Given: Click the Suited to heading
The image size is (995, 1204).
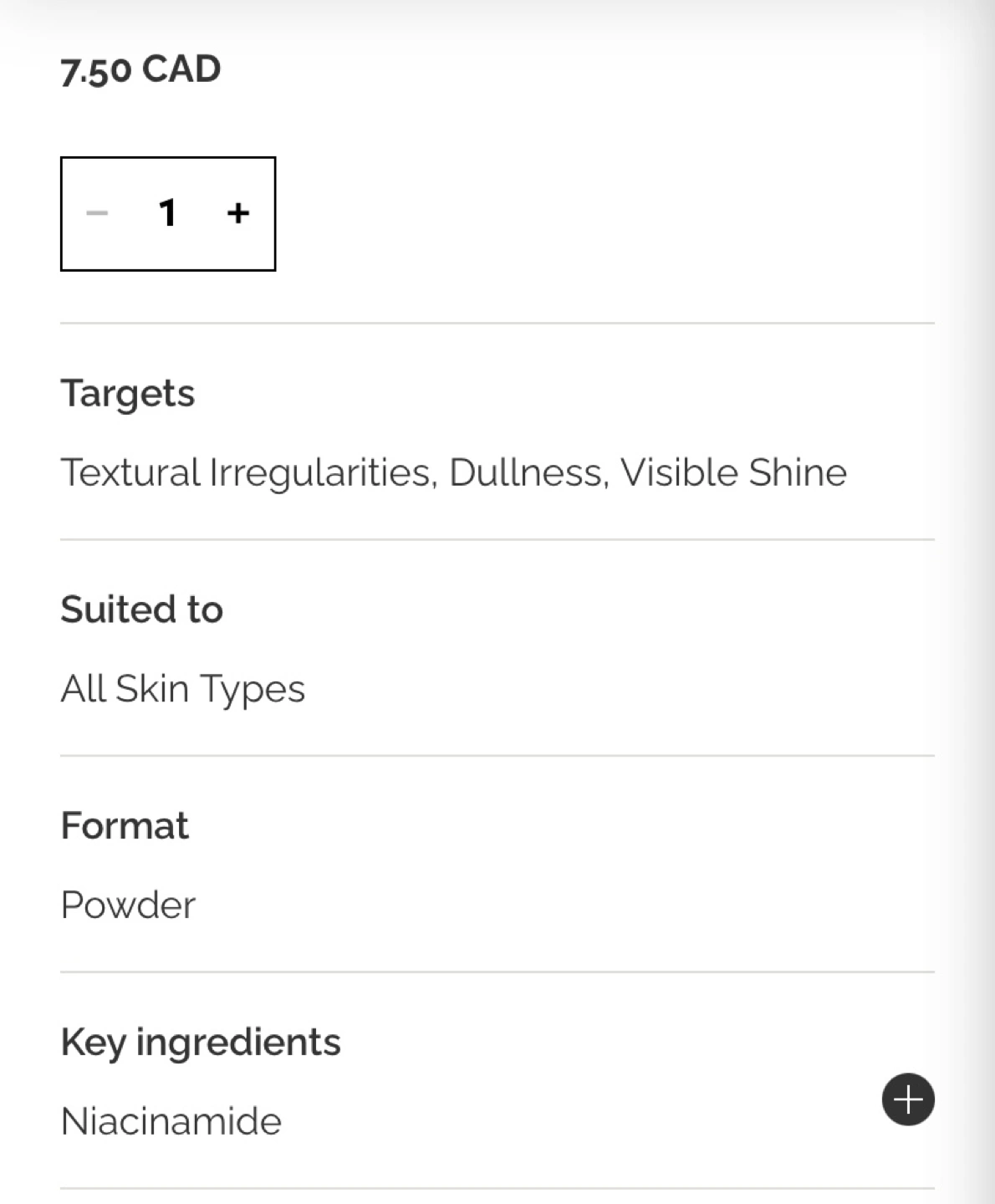Looking at the screenshot, I should [141, 609].
